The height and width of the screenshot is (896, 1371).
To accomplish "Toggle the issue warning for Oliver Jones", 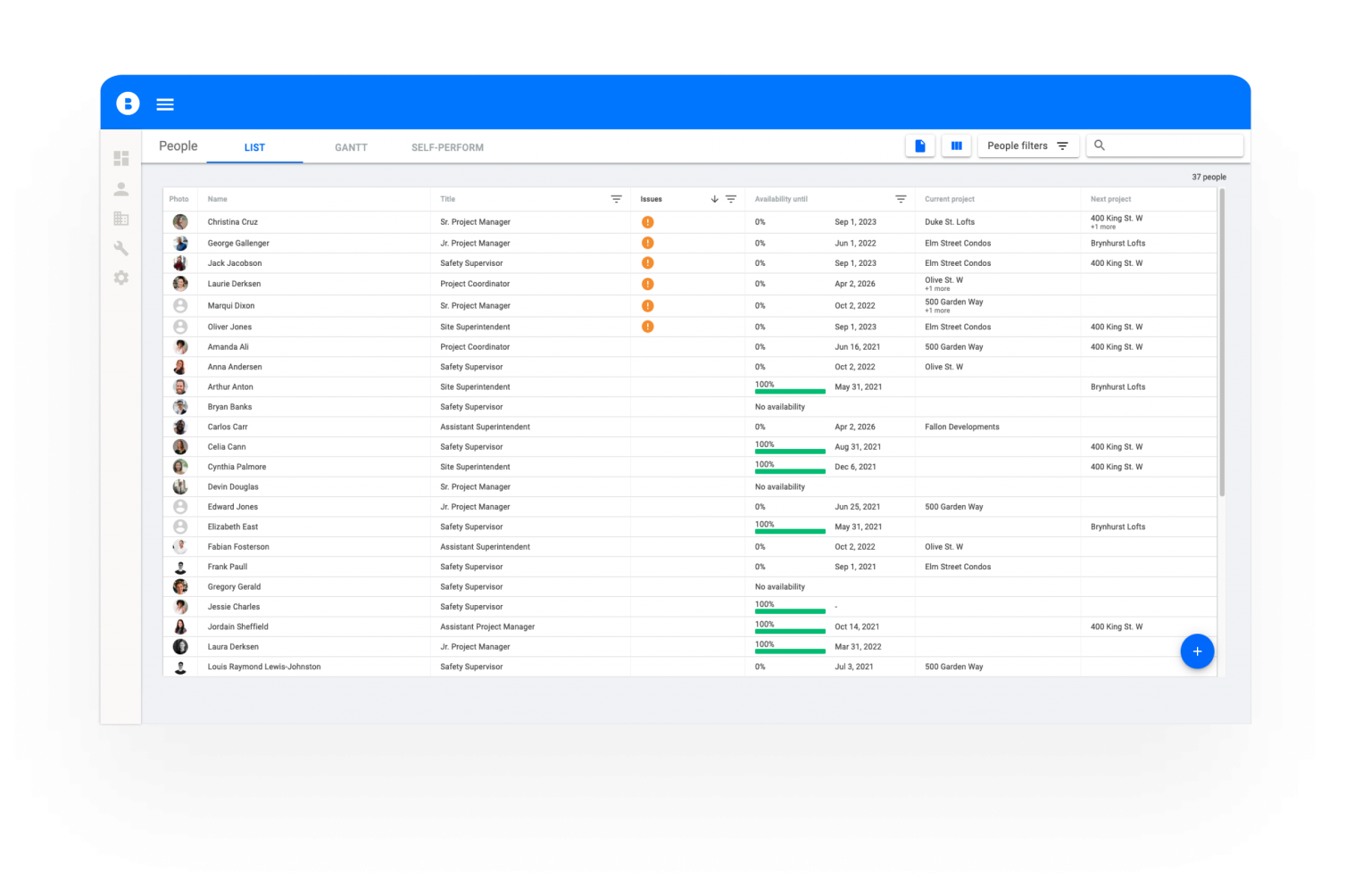I will tap(648, 327).
